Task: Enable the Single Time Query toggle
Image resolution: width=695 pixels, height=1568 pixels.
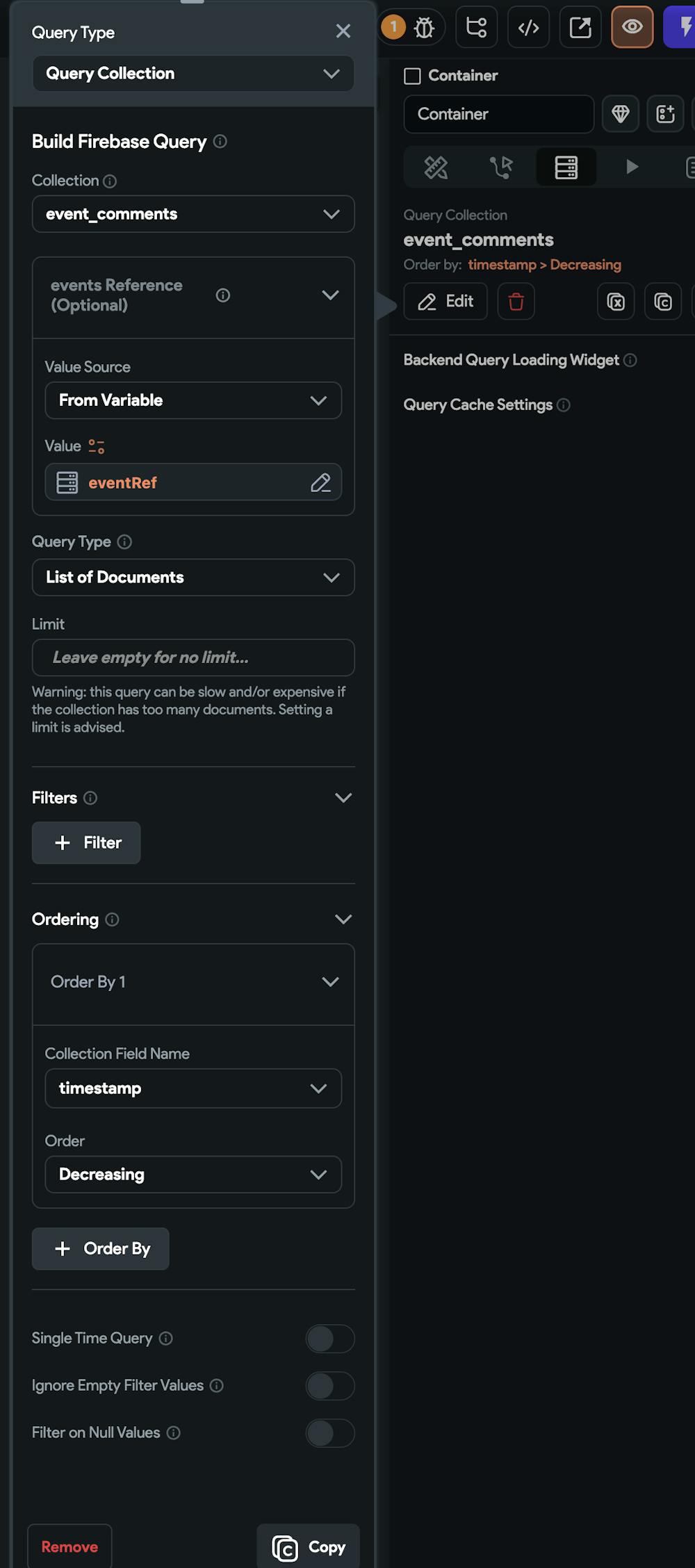Action: click(x=330, y=1339)
